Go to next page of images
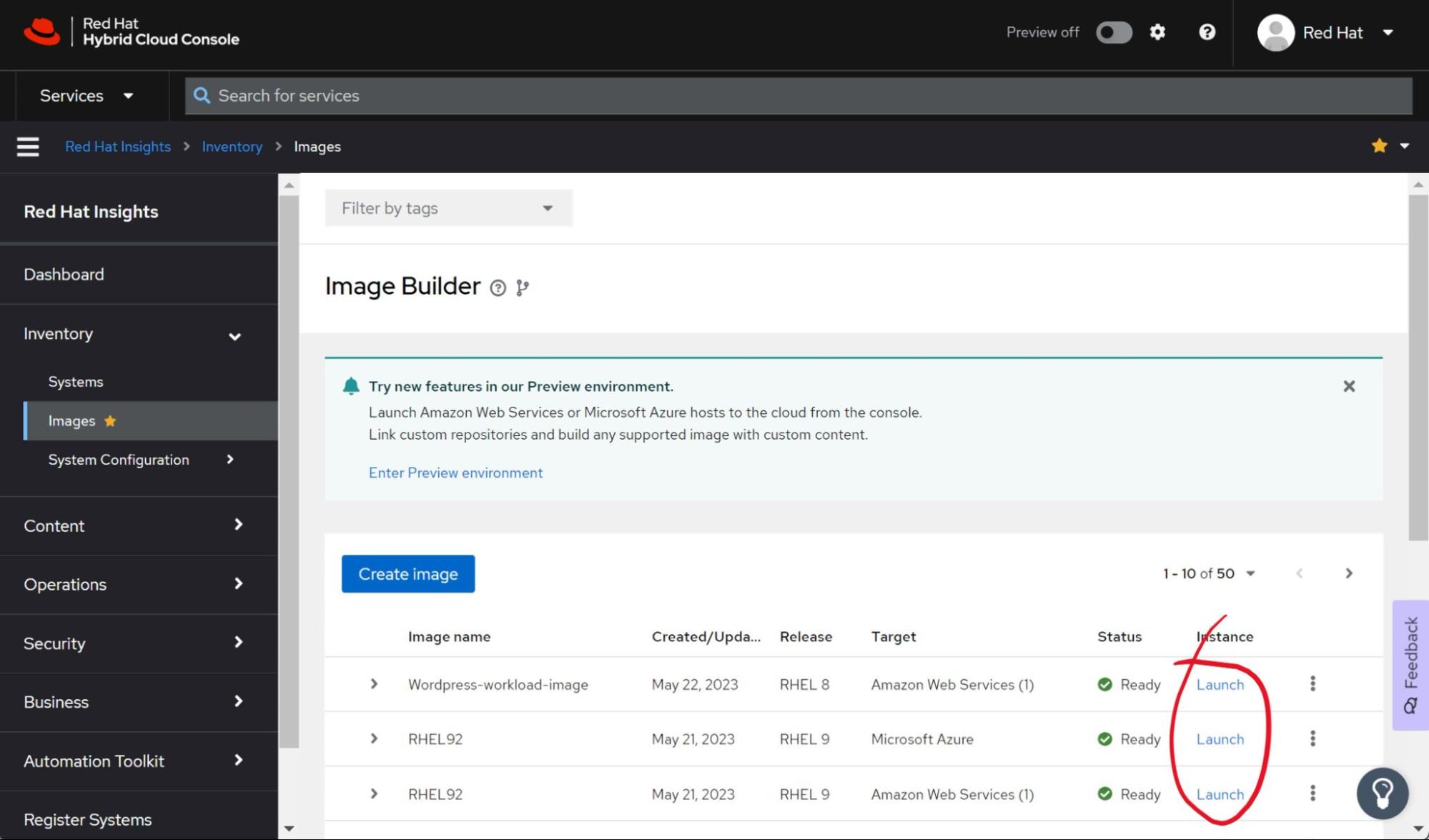 pos(1349,573)
